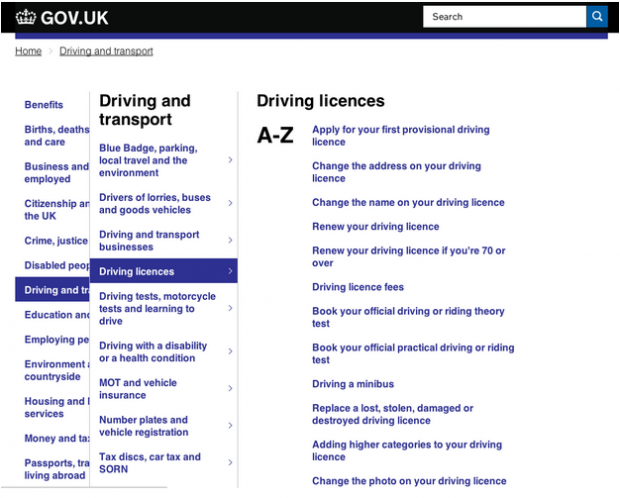Select Employing people category
This screenshot has height=498, width=620.
57,339
